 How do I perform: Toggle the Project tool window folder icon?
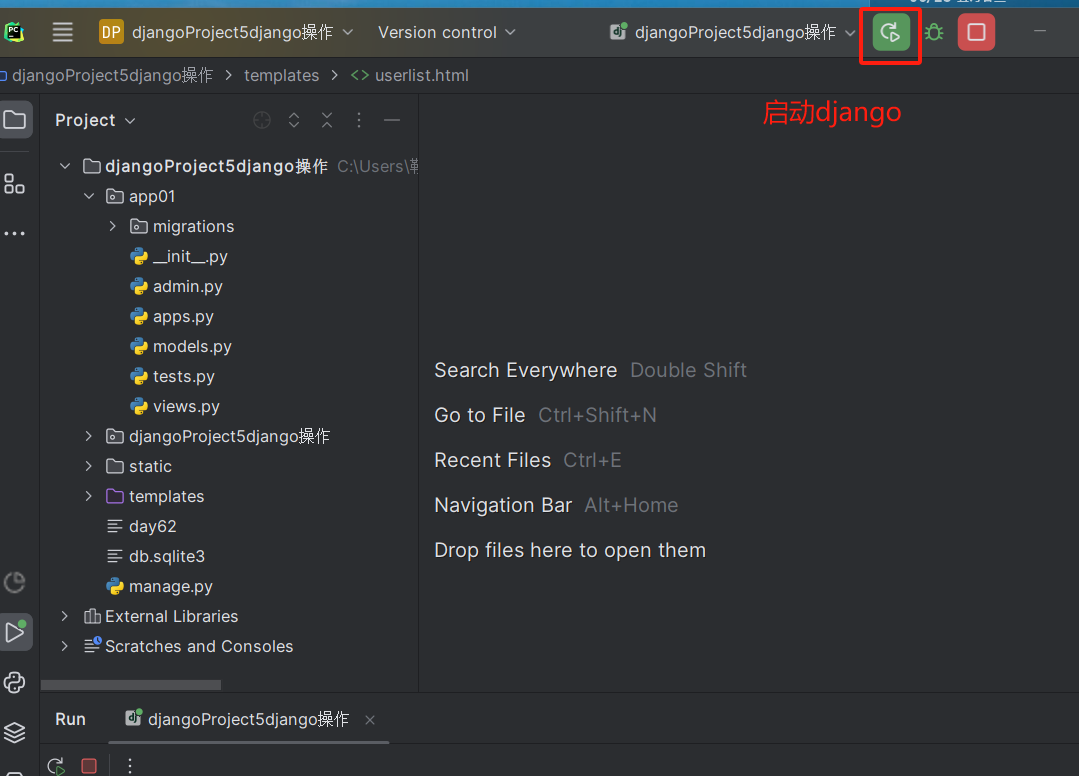[14, 120]
